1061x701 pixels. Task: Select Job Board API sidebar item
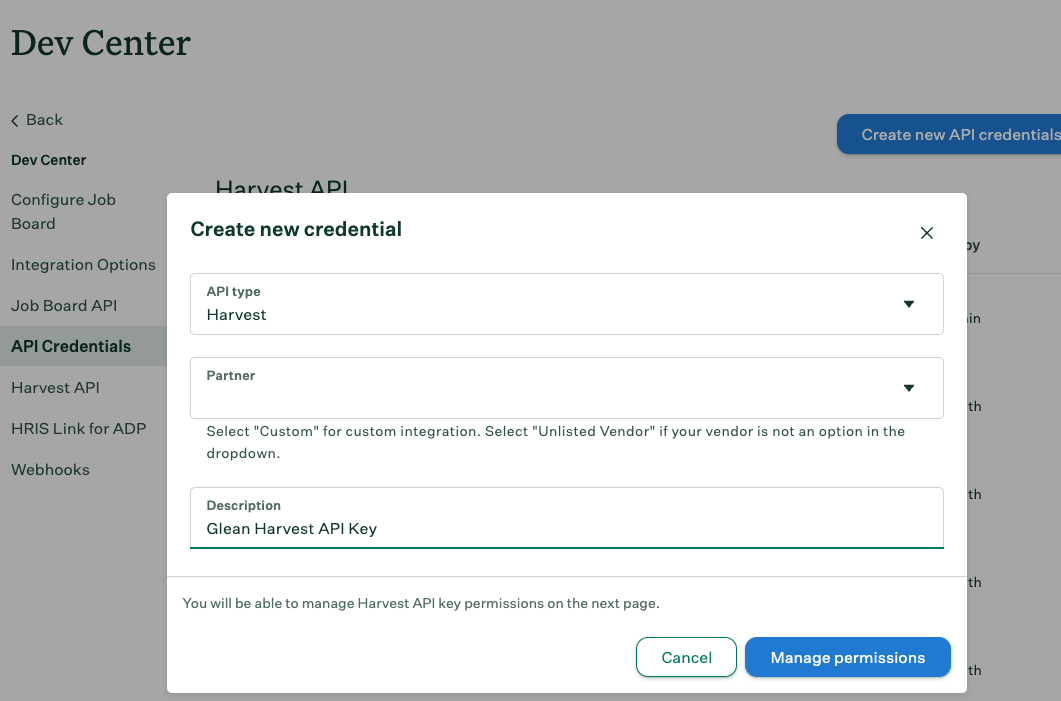64,306
